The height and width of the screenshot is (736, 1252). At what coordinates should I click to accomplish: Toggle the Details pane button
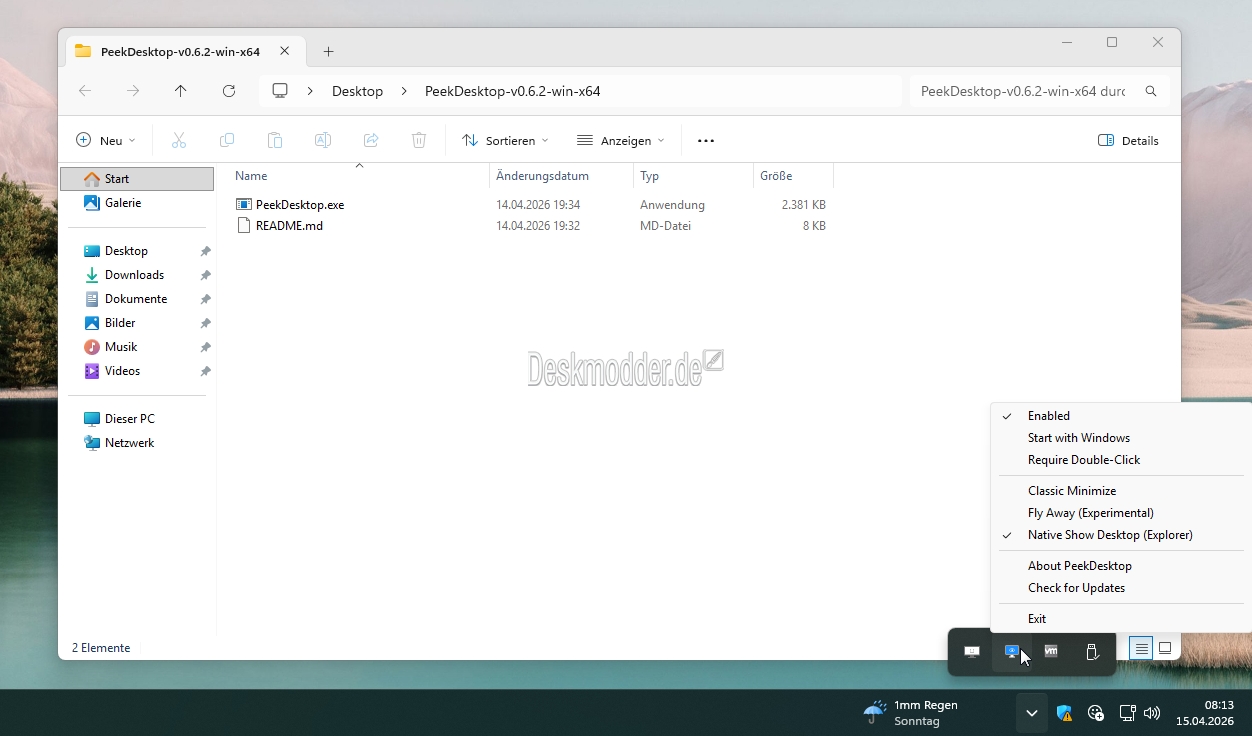(x=1128, y=141)
